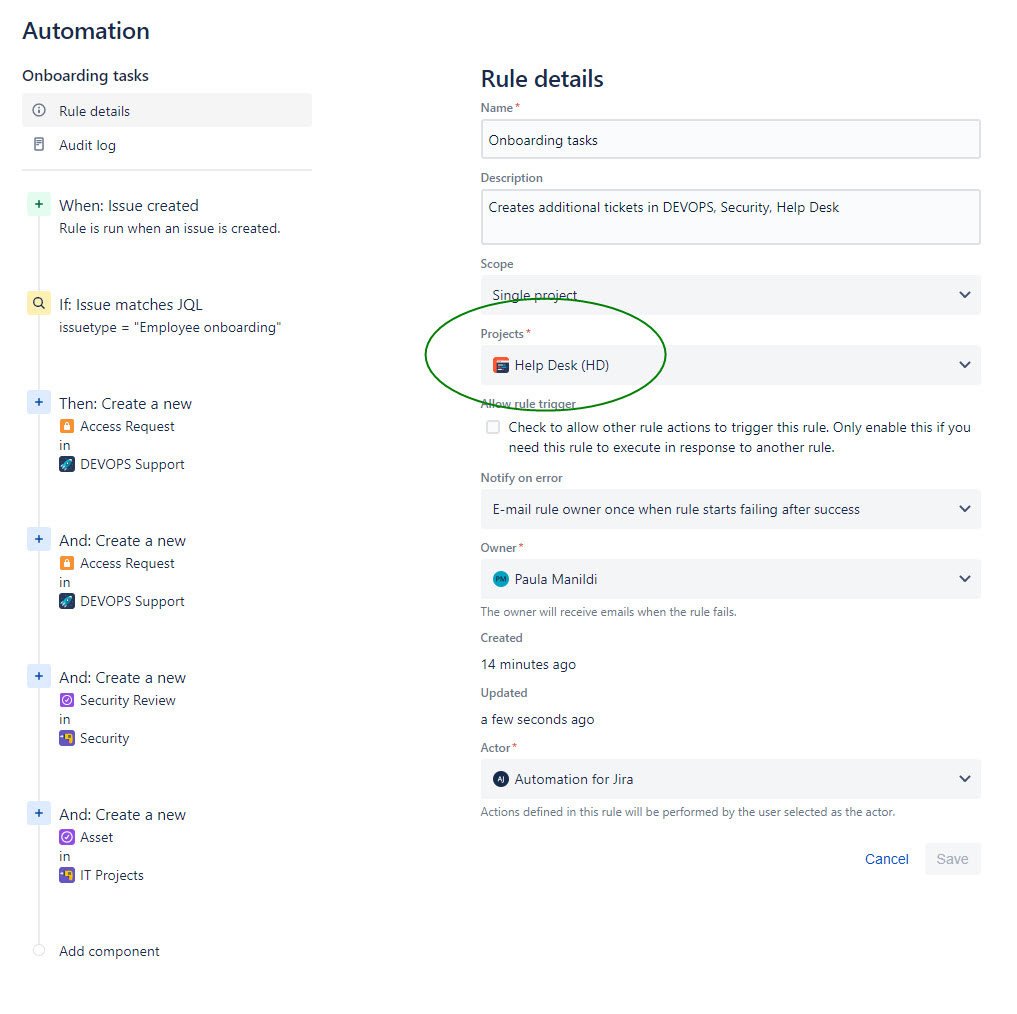Select the When: Issue created component
The image size is (1017, 1014).
128,205
